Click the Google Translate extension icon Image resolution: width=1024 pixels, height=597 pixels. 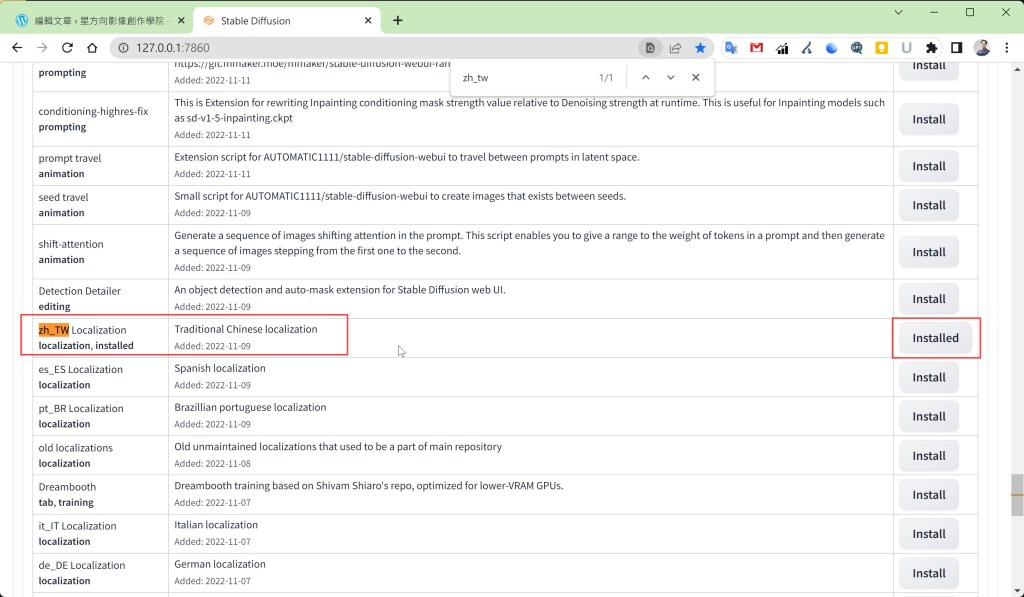coord(731,47)
